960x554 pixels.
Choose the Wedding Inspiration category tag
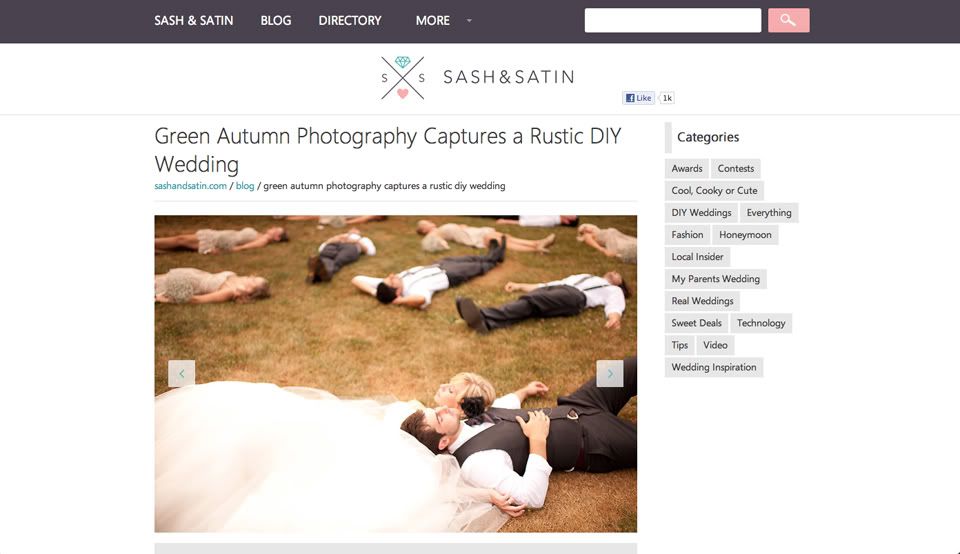tap(714, 367)
